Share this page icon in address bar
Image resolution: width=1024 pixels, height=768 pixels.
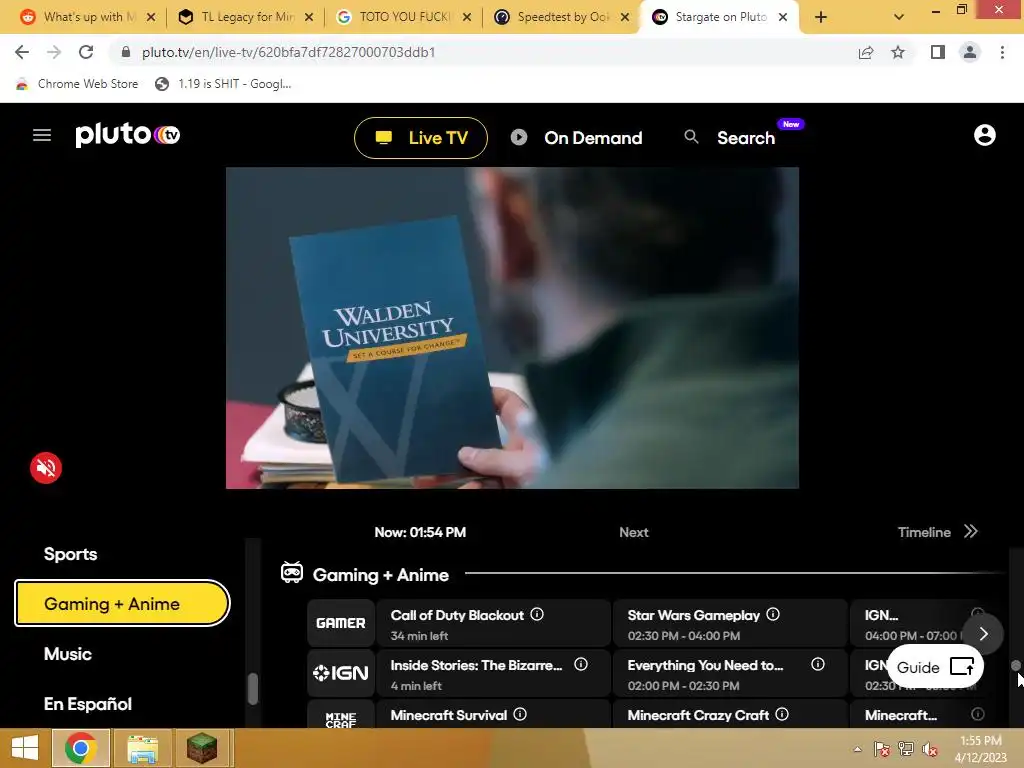866,52
